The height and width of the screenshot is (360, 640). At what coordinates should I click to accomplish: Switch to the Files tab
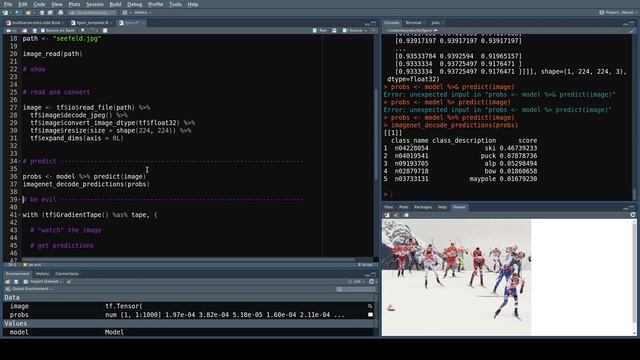click(389, 207)
